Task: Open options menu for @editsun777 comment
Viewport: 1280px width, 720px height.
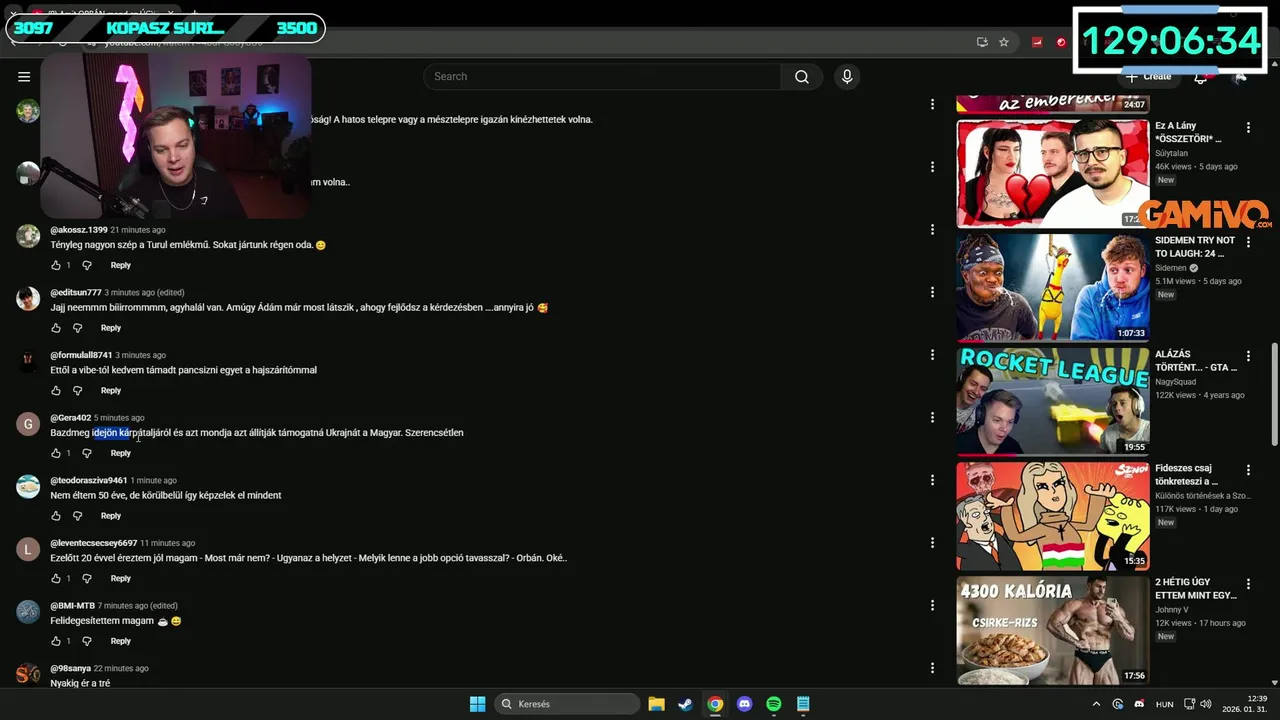Action: [932, 292]
